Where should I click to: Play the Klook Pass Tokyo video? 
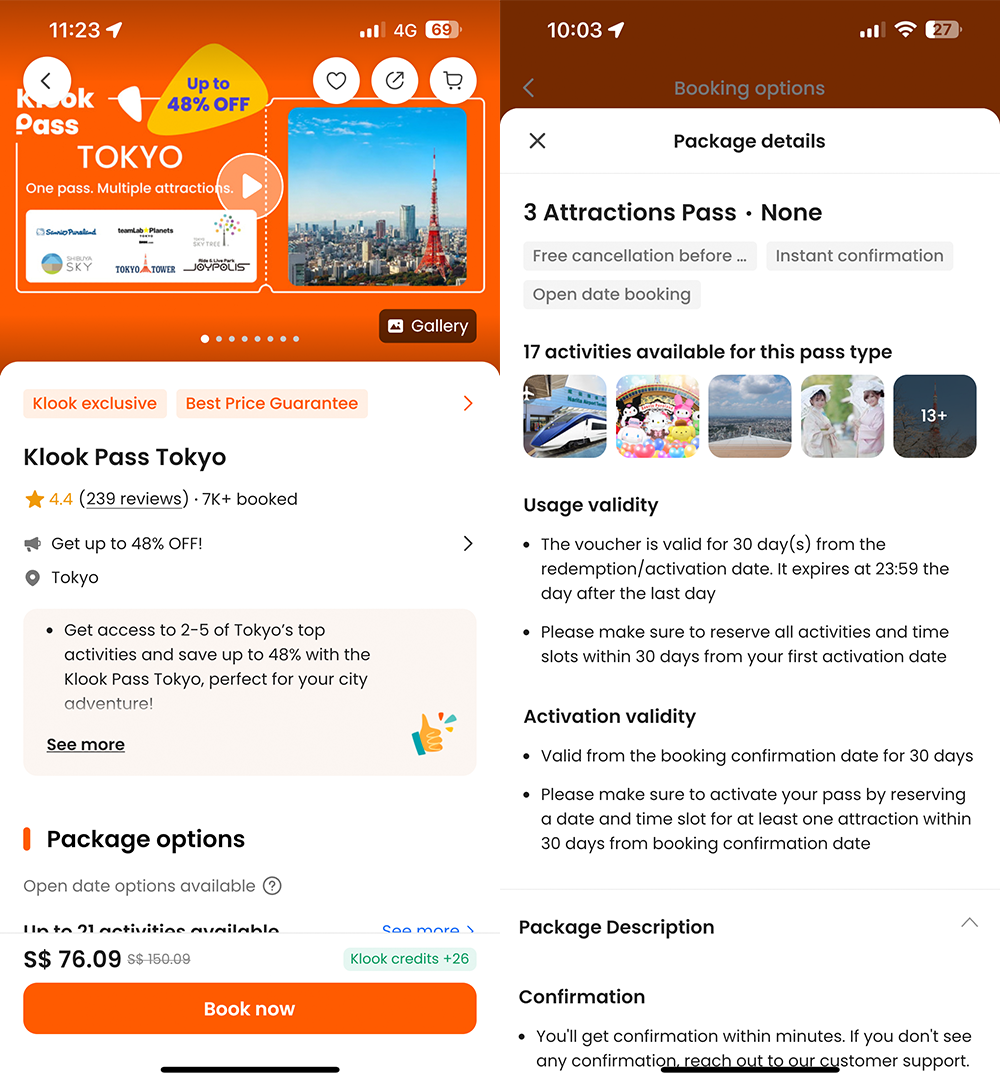point(249,186)
